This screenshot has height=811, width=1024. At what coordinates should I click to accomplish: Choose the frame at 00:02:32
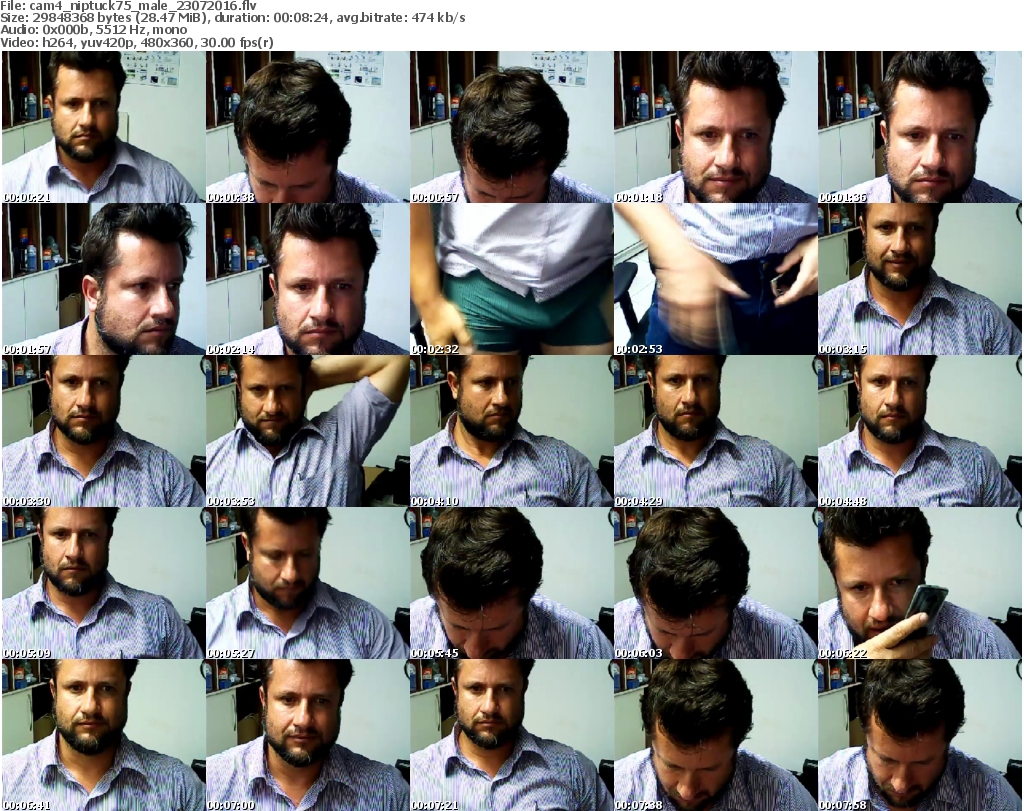511,279
